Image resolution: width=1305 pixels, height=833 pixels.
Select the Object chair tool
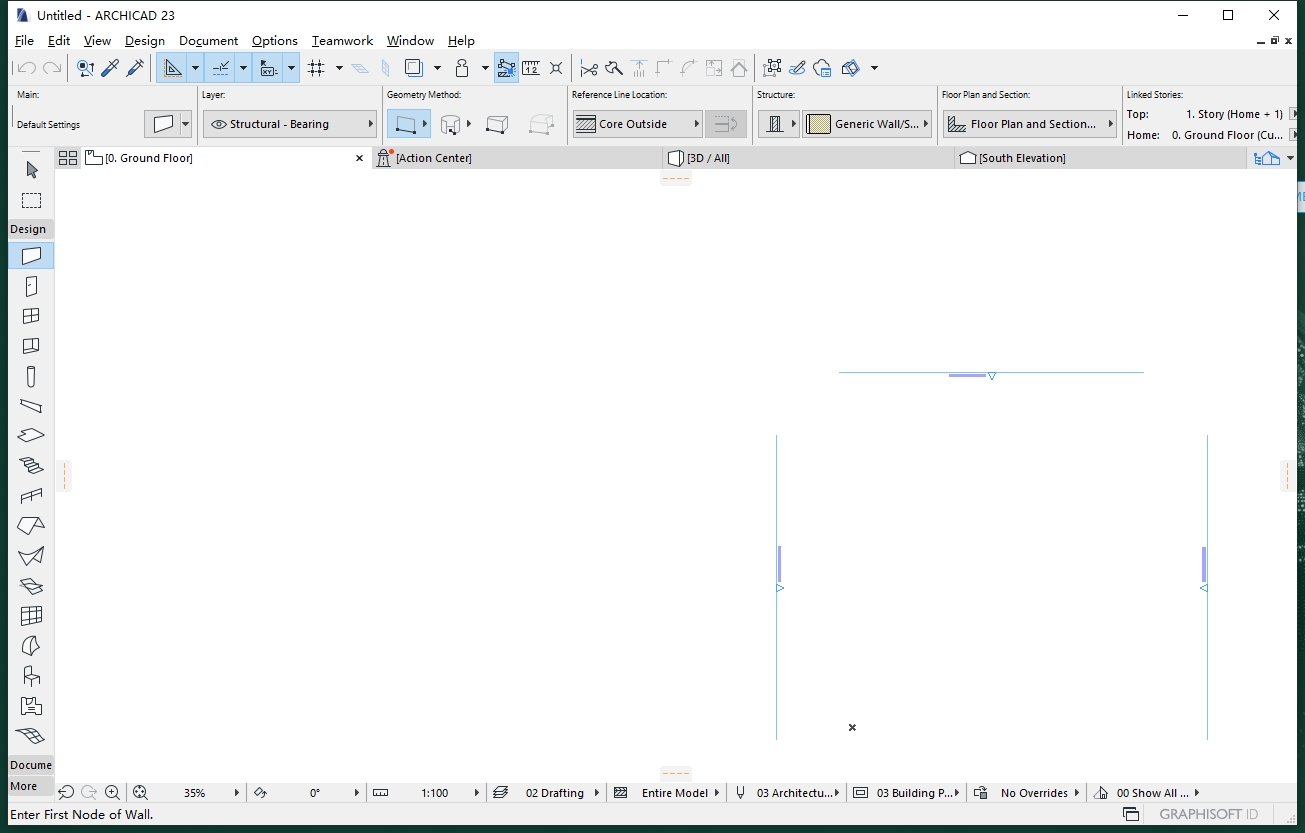[x=31, y=676]
